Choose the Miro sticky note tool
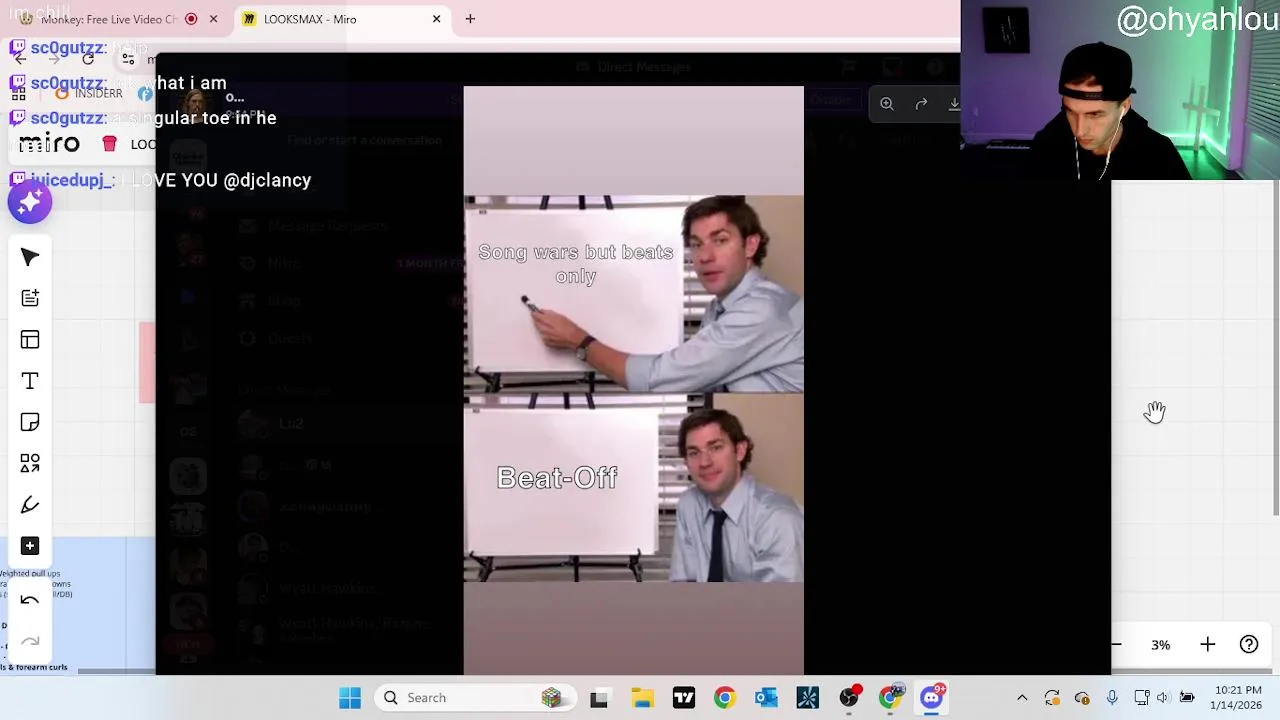Viewport: 1280px width, 720px height. tap(30, 422)
